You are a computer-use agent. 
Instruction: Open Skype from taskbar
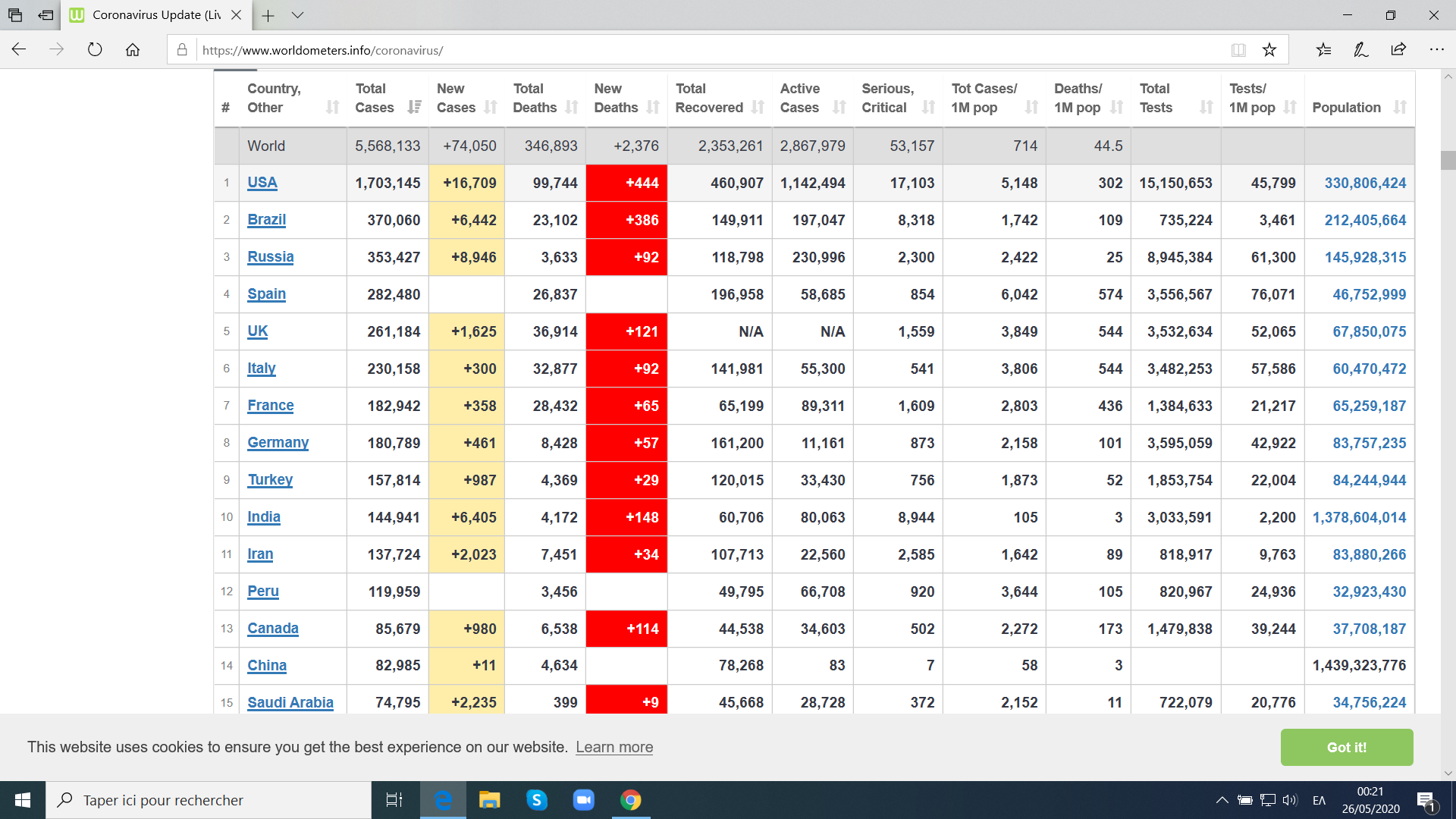tap(537, 800)
